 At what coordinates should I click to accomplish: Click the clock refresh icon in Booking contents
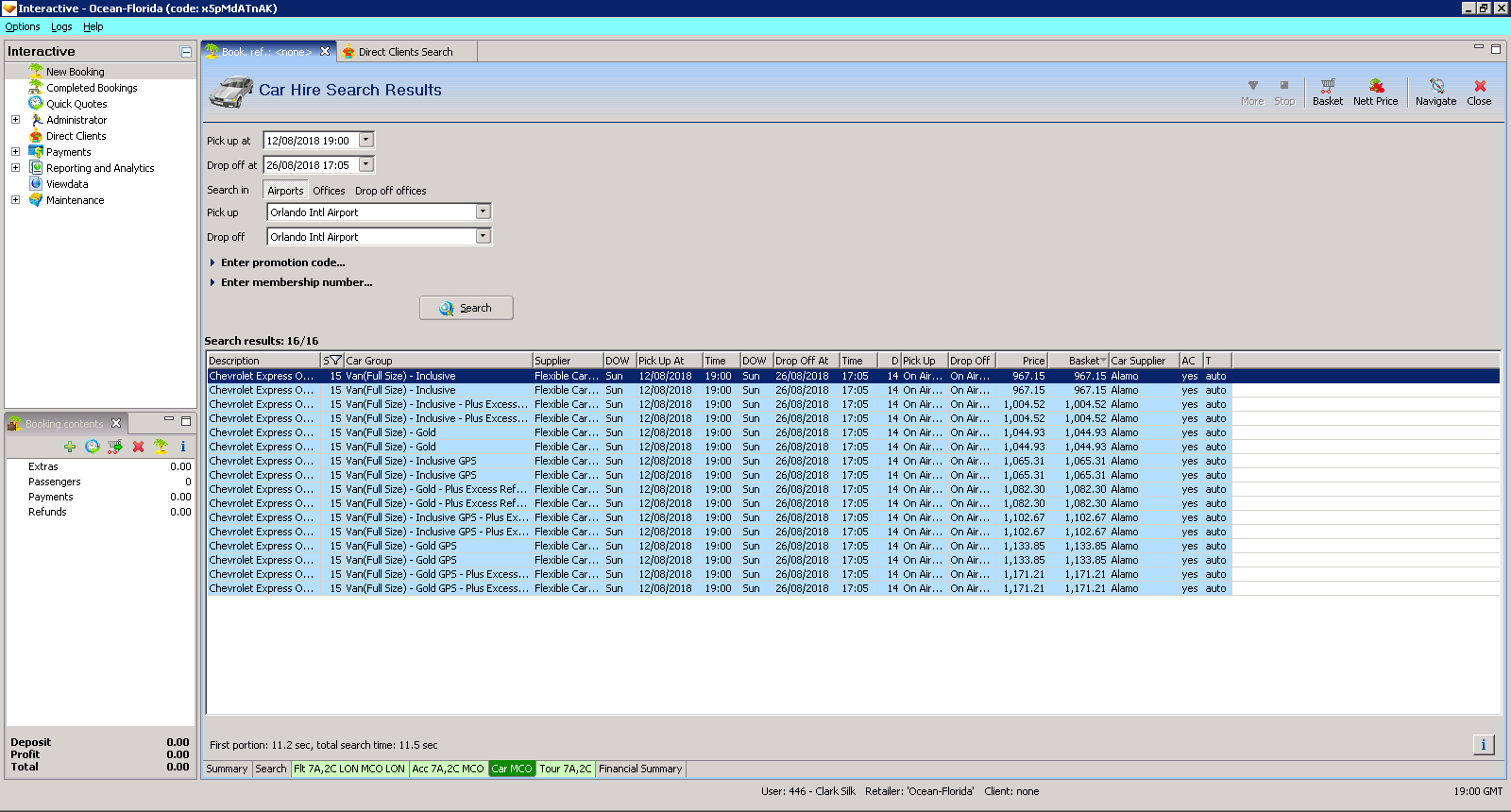[93, 447]
